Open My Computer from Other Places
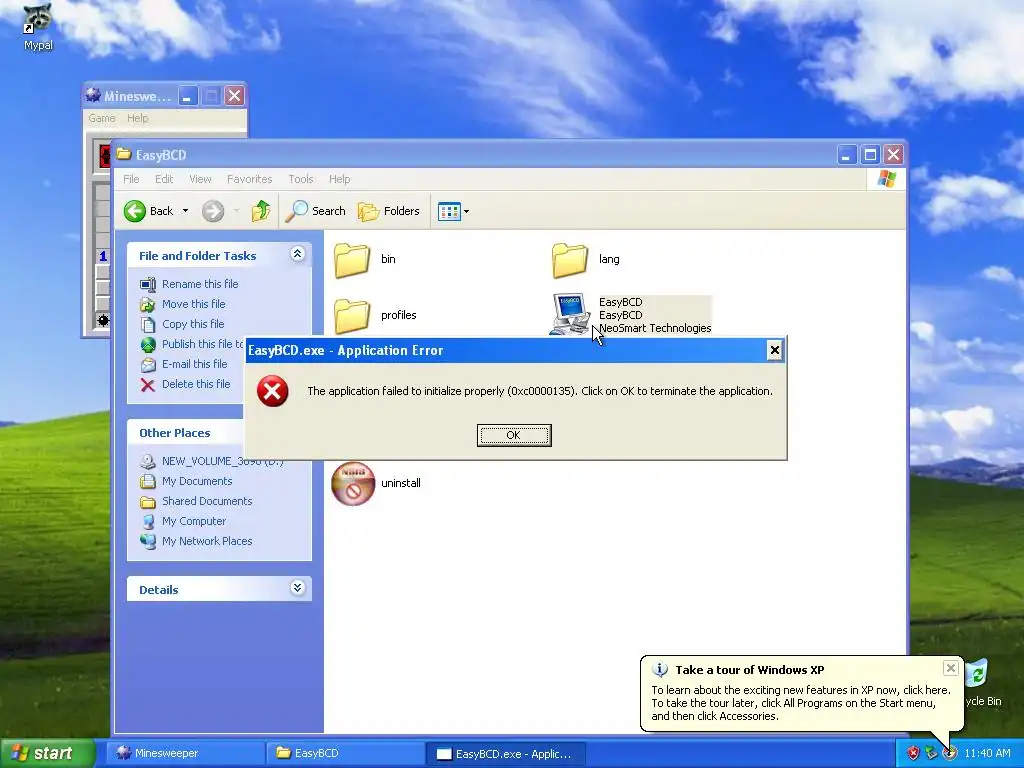 click(194, 521)
